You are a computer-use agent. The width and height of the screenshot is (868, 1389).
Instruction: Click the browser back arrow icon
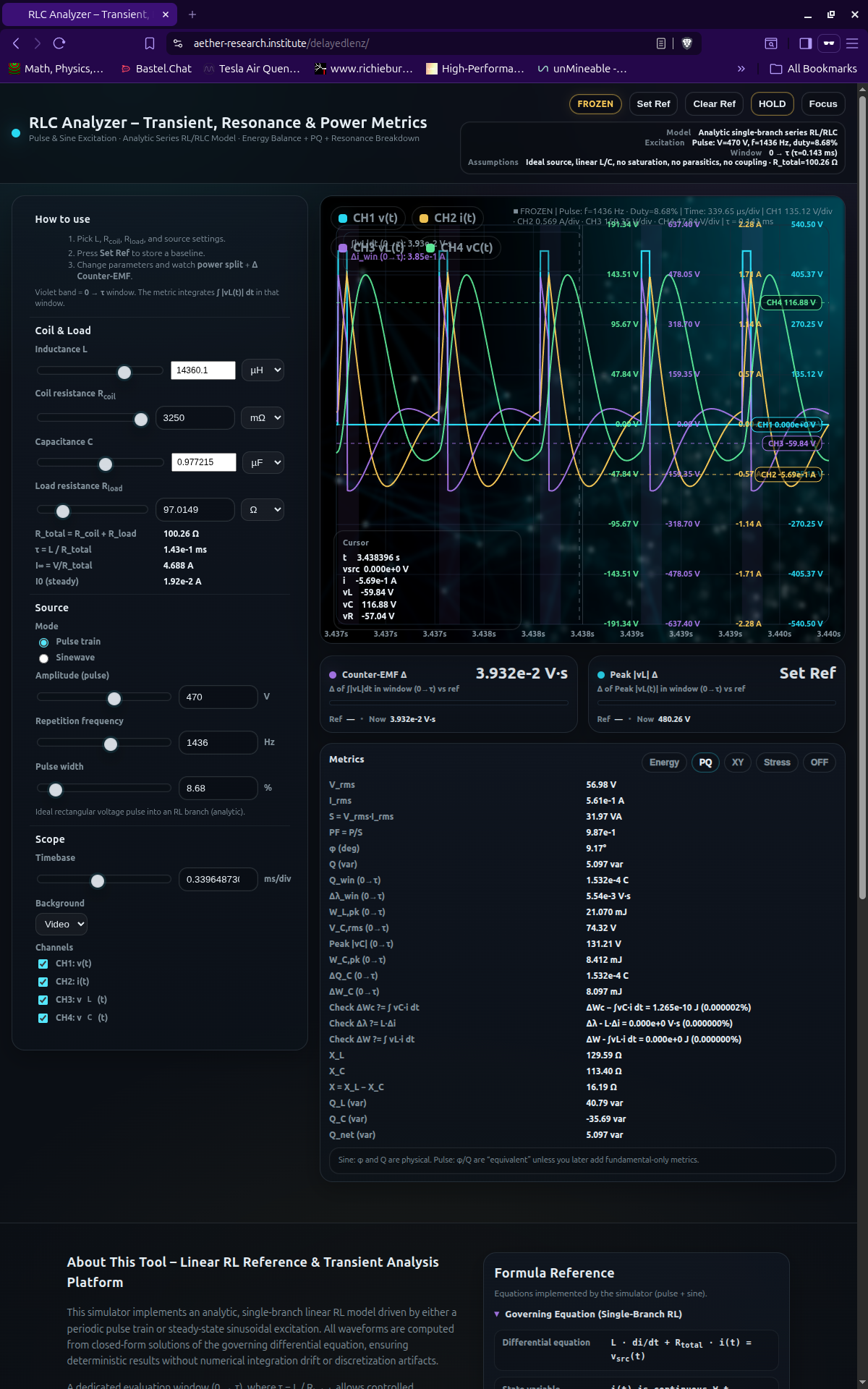coord(16,43)
